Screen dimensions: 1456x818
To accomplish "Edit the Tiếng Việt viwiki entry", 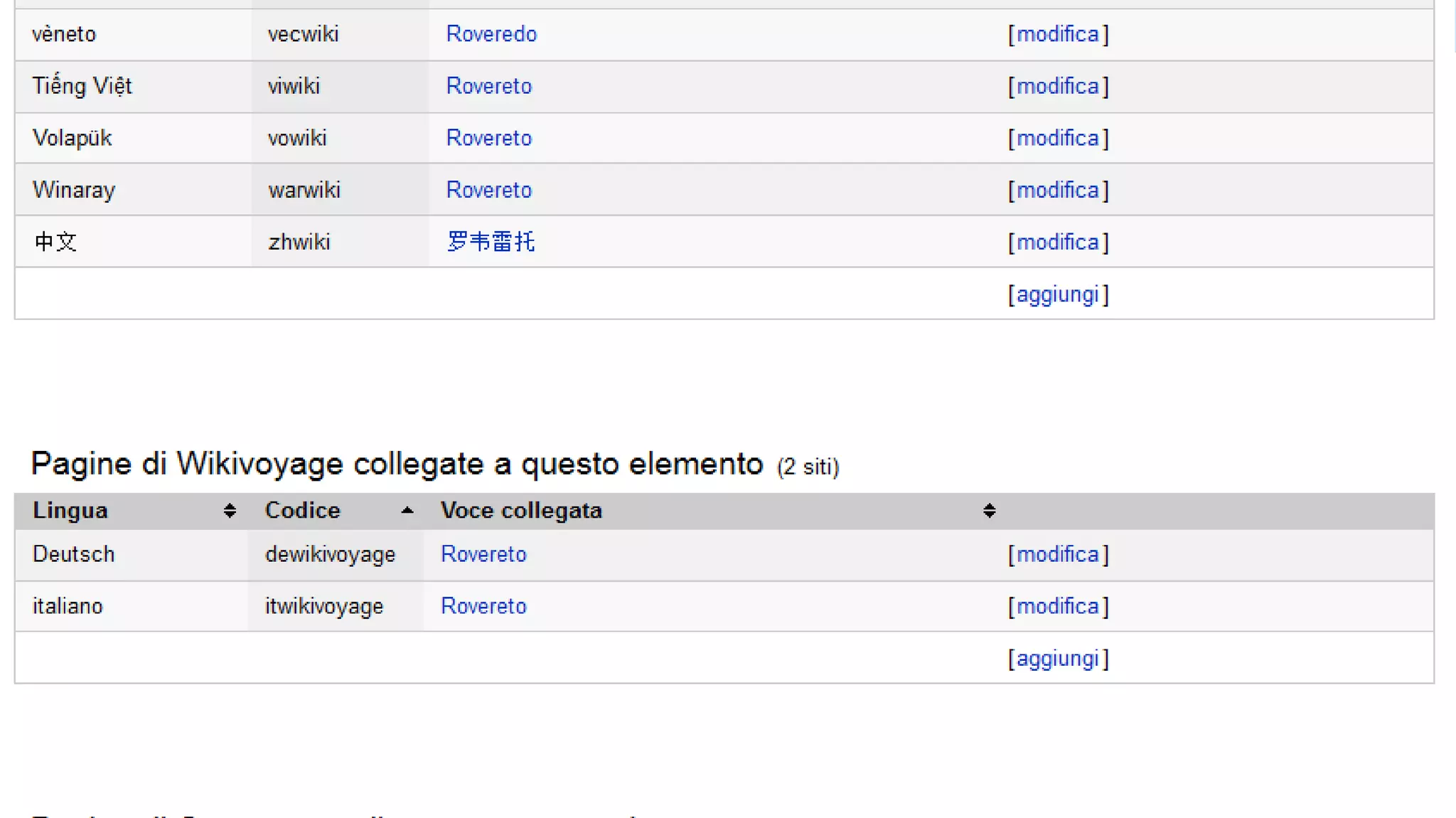I will pos(1057,86).
